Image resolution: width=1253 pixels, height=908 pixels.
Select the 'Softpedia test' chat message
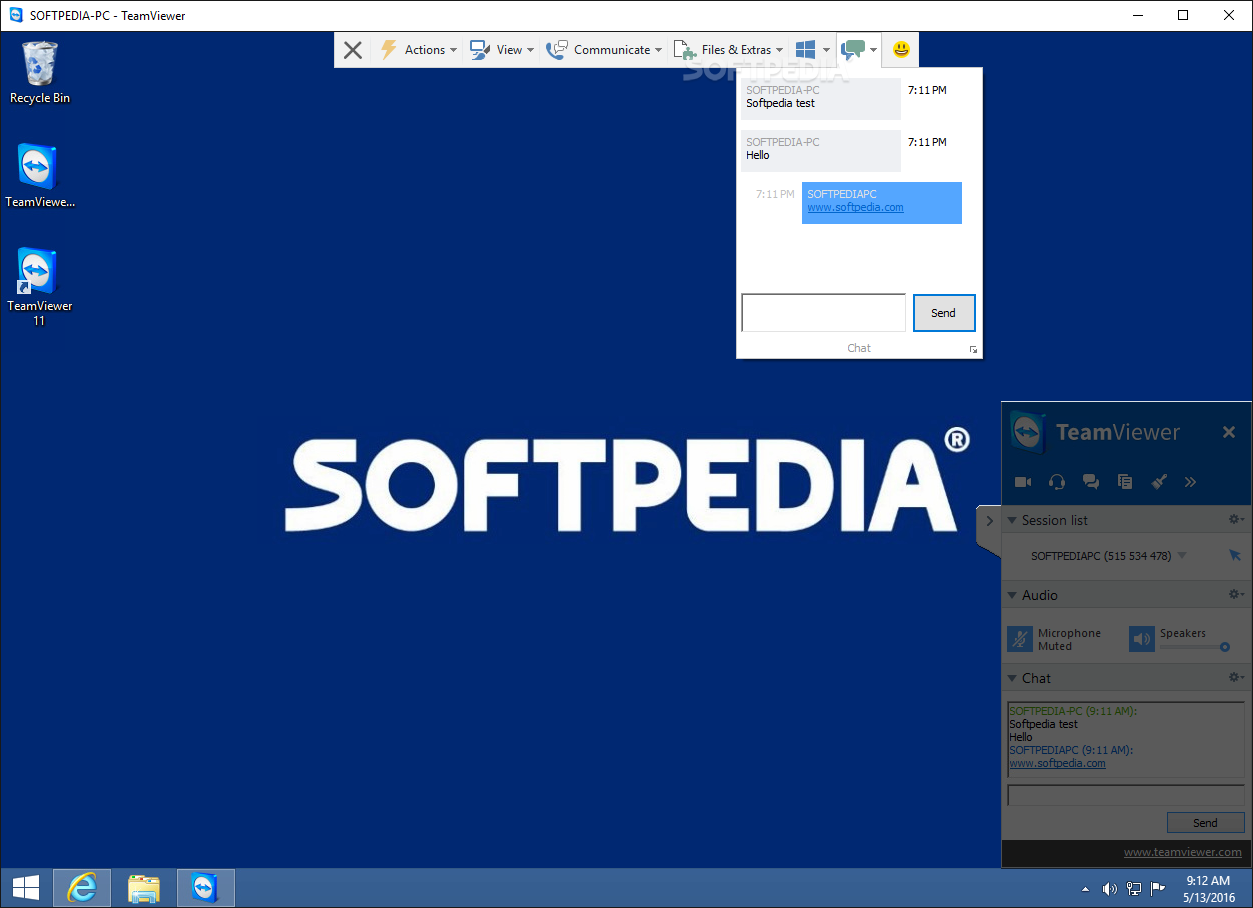click(x=820, y=98)
